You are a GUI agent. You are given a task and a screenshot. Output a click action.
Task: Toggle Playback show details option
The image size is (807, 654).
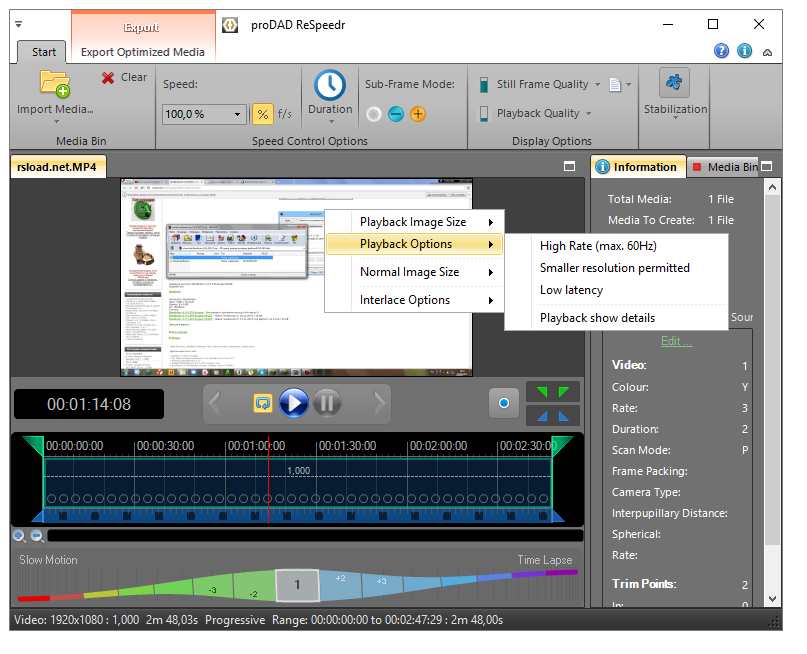coord(617,318)
